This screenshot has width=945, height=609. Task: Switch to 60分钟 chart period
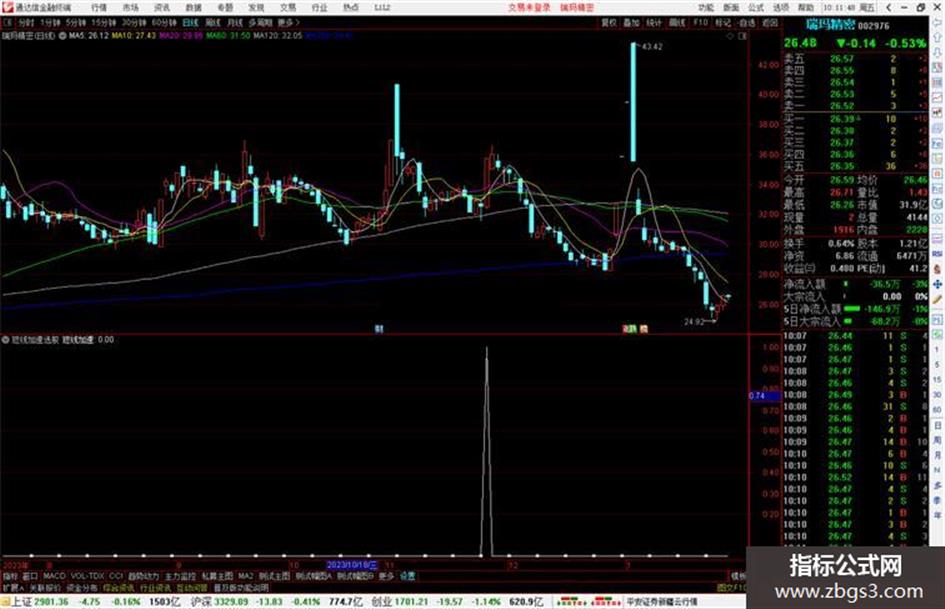click(164, 22)
